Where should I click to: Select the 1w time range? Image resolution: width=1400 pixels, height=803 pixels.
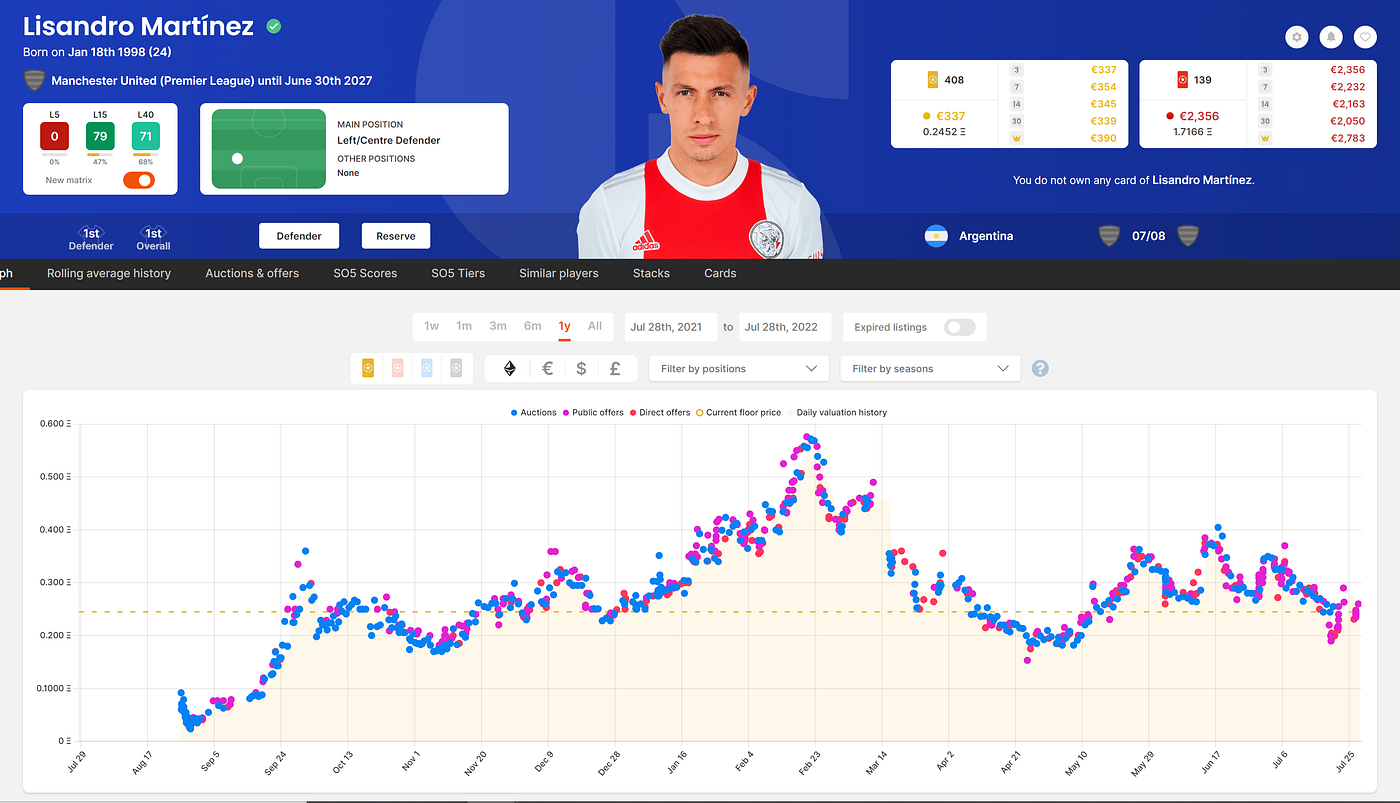click(431, 326)
